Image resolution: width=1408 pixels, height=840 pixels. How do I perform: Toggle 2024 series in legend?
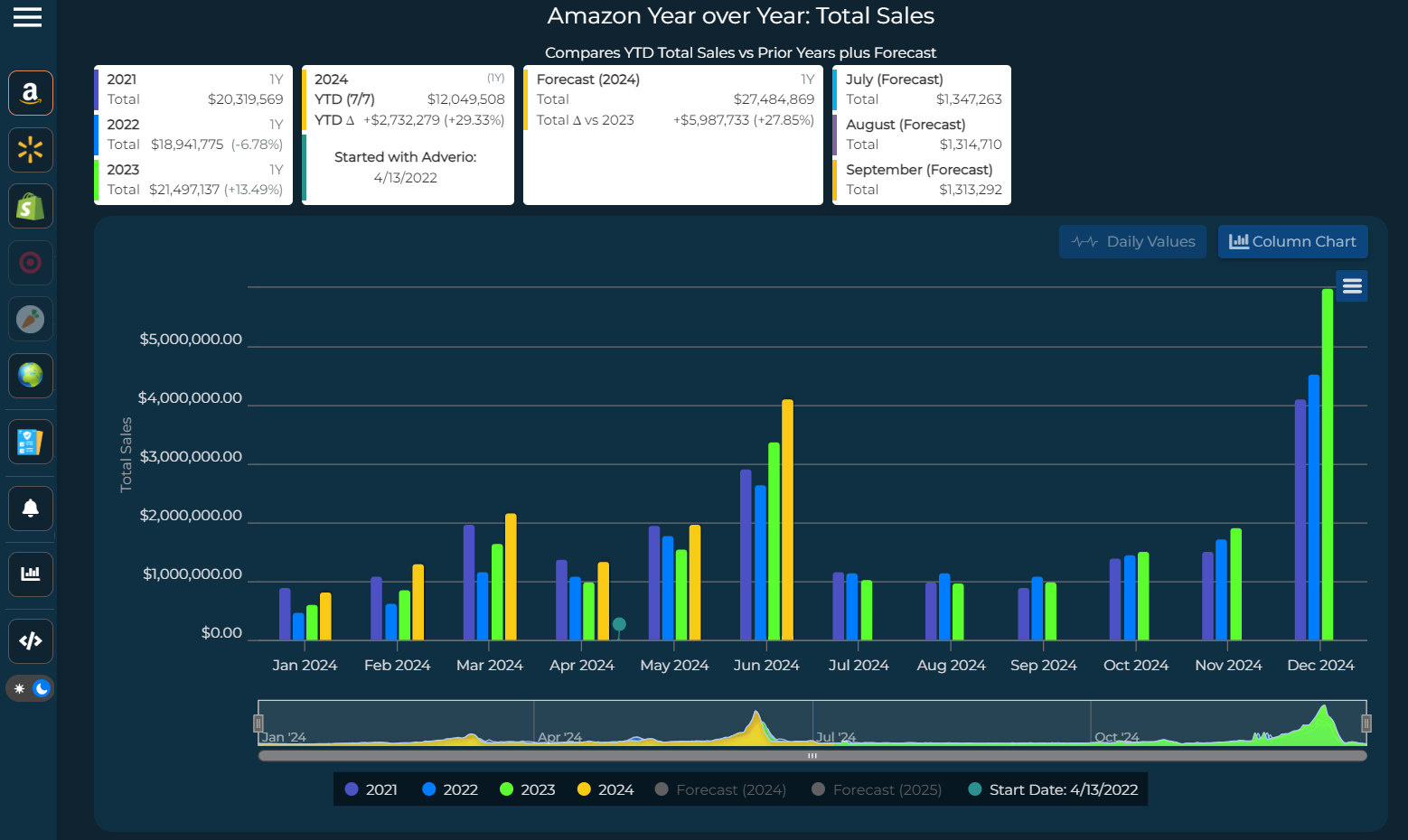[x=605, y=789]
